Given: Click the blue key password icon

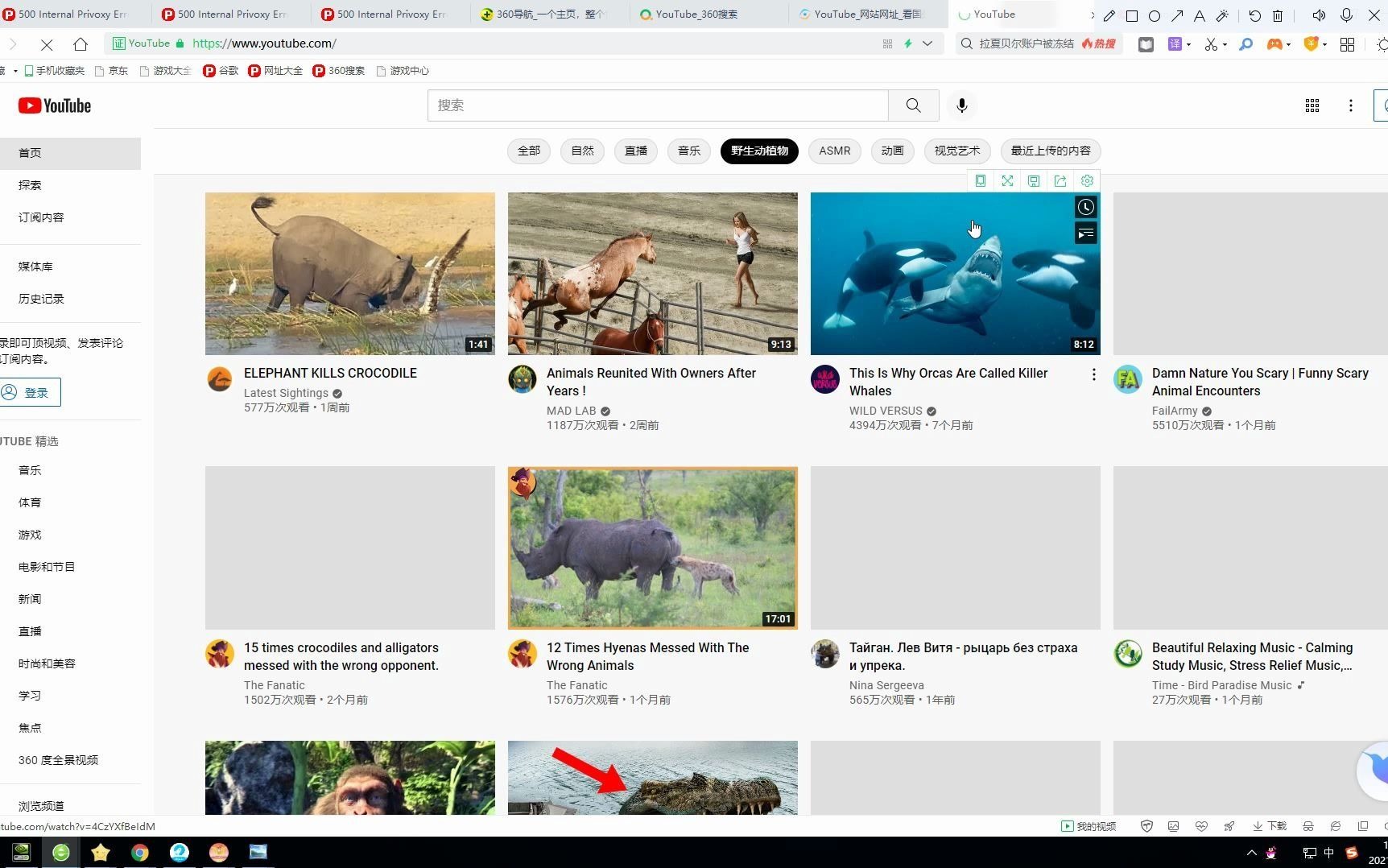Looking at the screenshot, I should (x=1245, y=44).
